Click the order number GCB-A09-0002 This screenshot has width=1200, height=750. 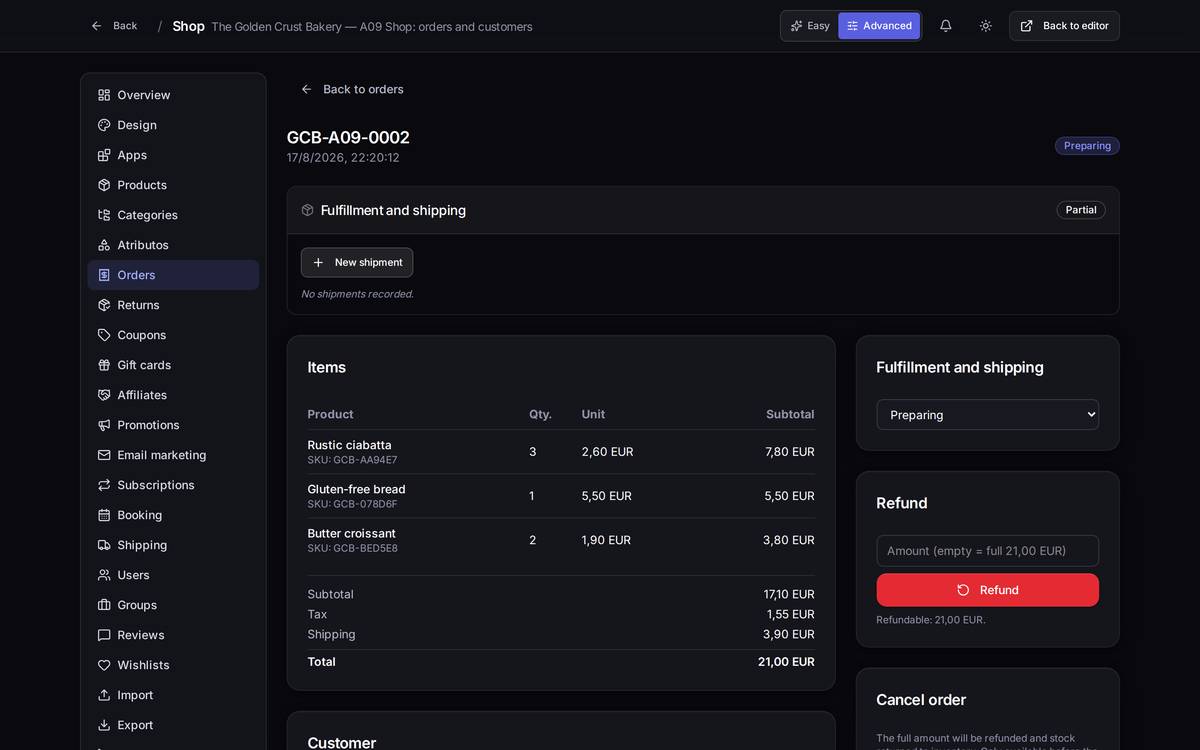coord(348,137)
